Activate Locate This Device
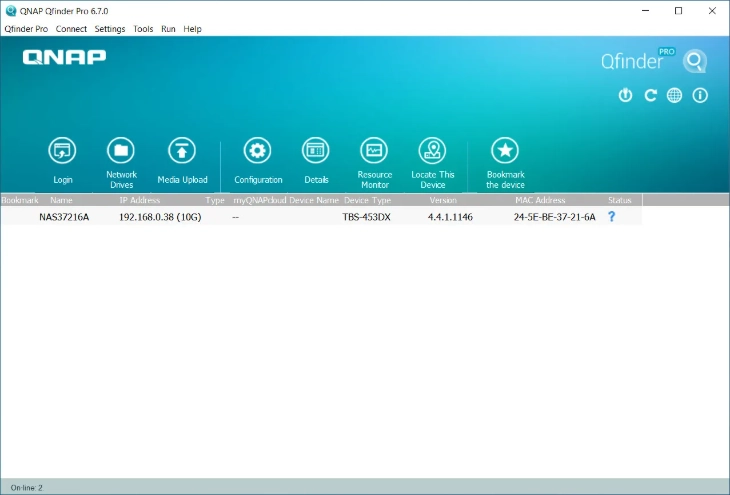The image size is (730, 495). click(433, 163)
